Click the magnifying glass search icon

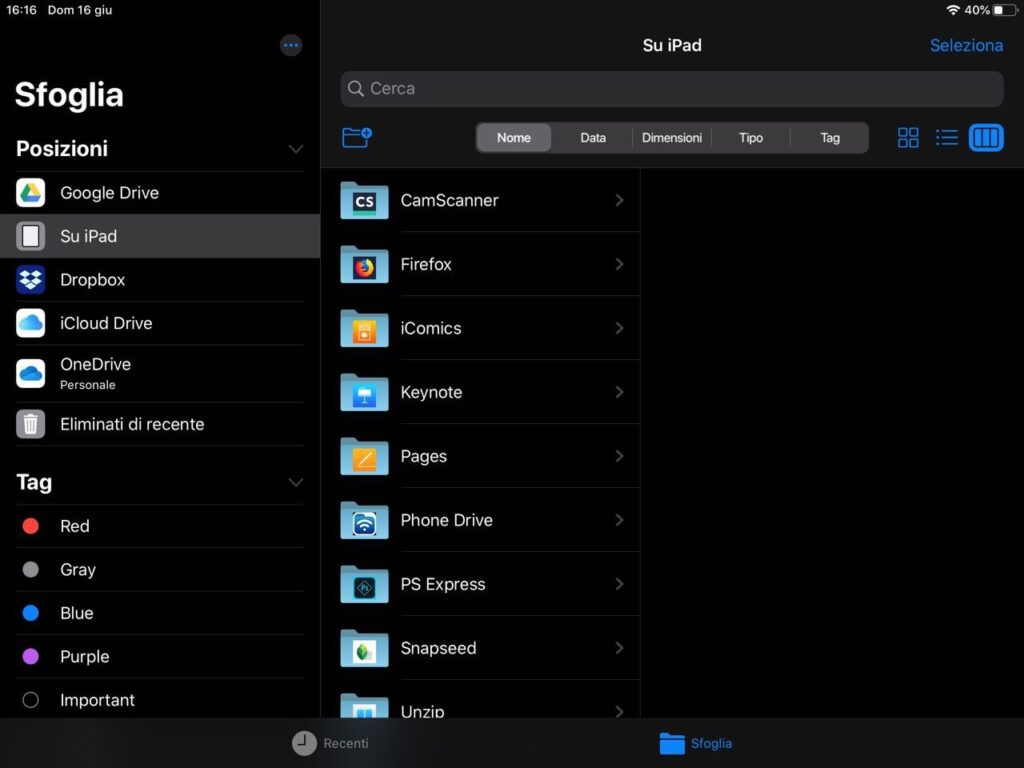coord(355,88)
